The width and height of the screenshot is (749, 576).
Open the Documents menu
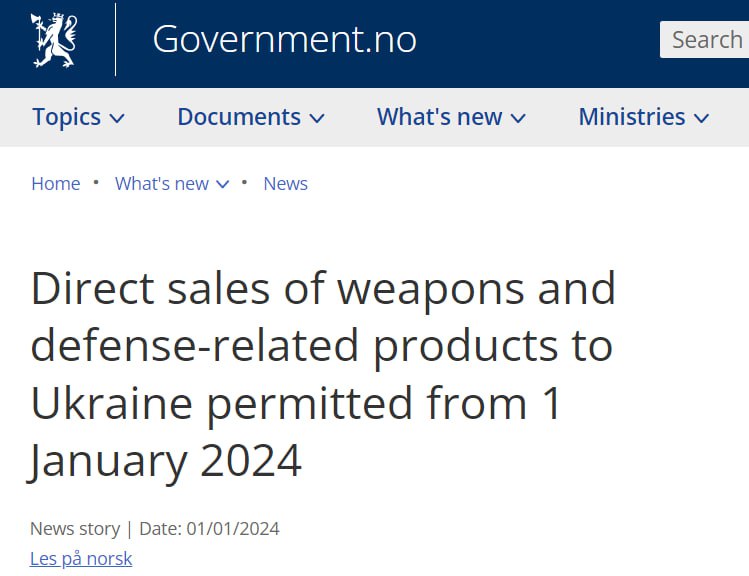(239, 117)
